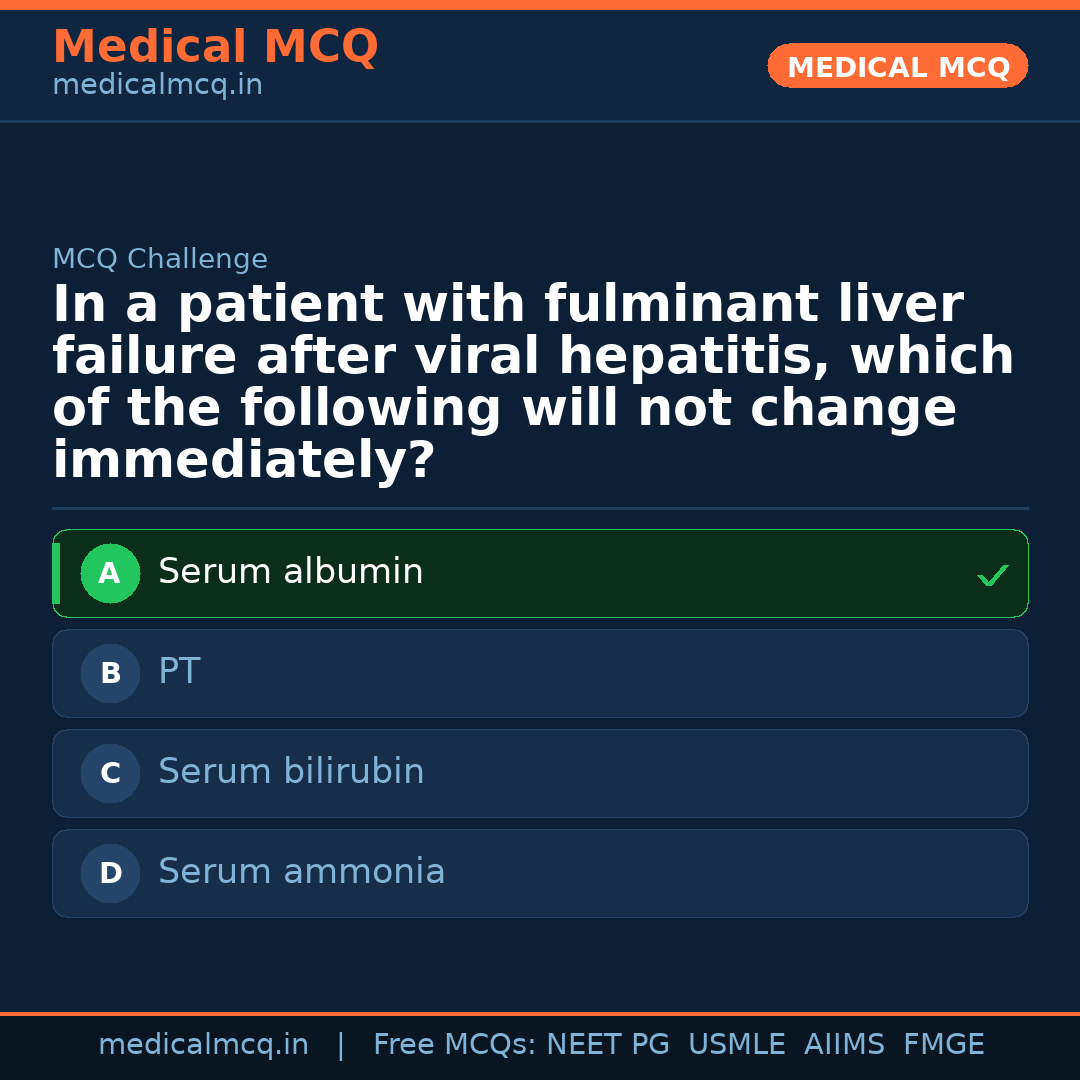Viewport: 1080px width, 1080px height.
Task: Select AIIMS in the footer
Action: 844,1045
